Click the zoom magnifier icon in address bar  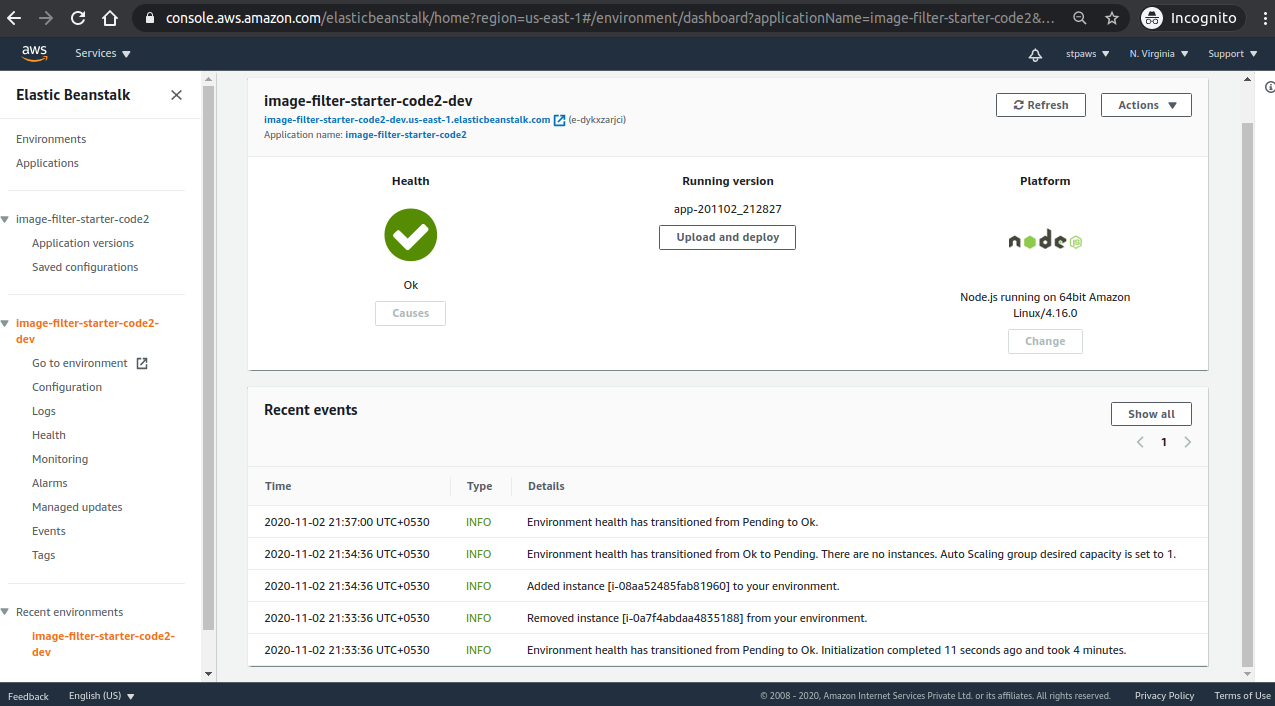(x=1080, y=18)
